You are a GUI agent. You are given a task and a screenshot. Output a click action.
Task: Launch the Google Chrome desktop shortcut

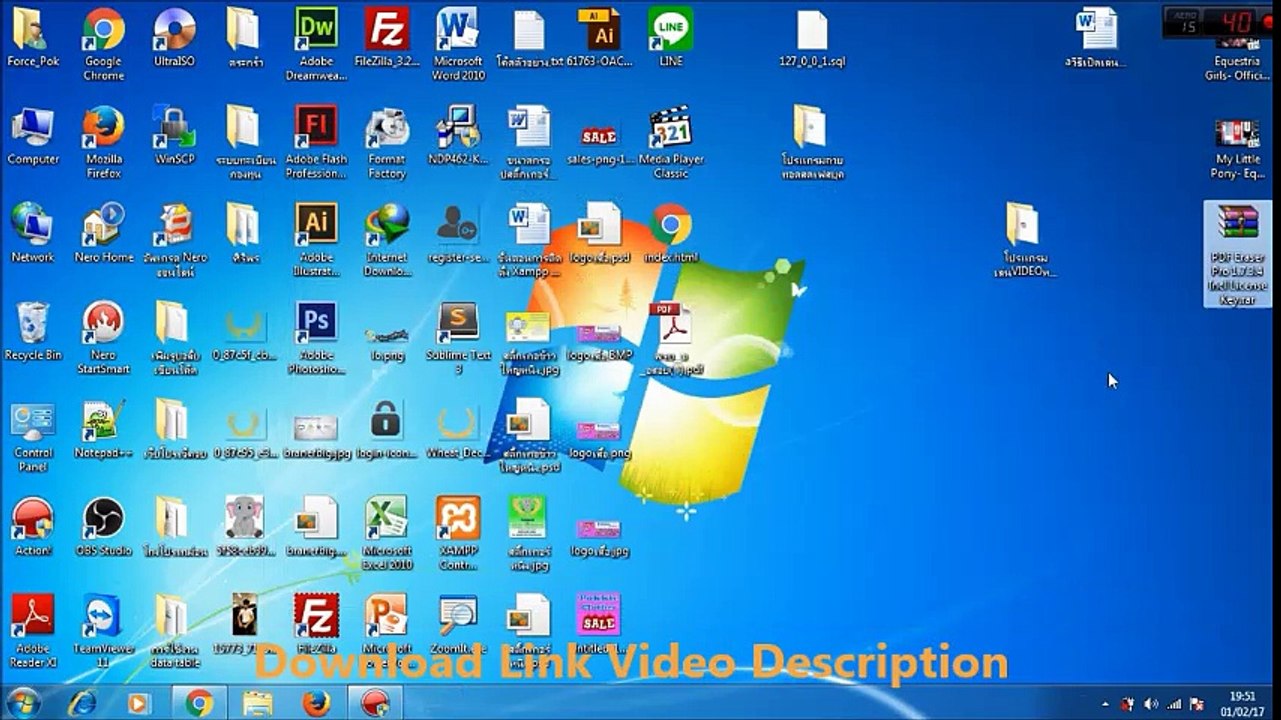tap(103, 44)
